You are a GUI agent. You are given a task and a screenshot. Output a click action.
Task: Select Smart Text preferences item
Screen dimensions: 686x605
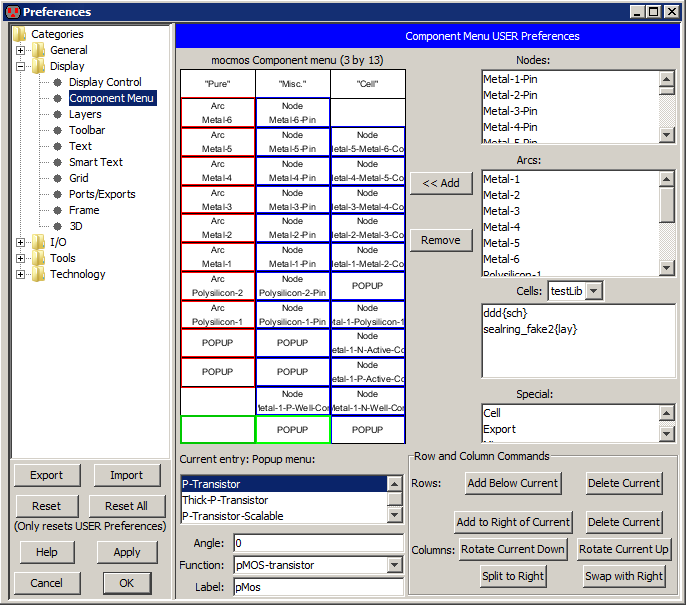[x=96, y=162]
